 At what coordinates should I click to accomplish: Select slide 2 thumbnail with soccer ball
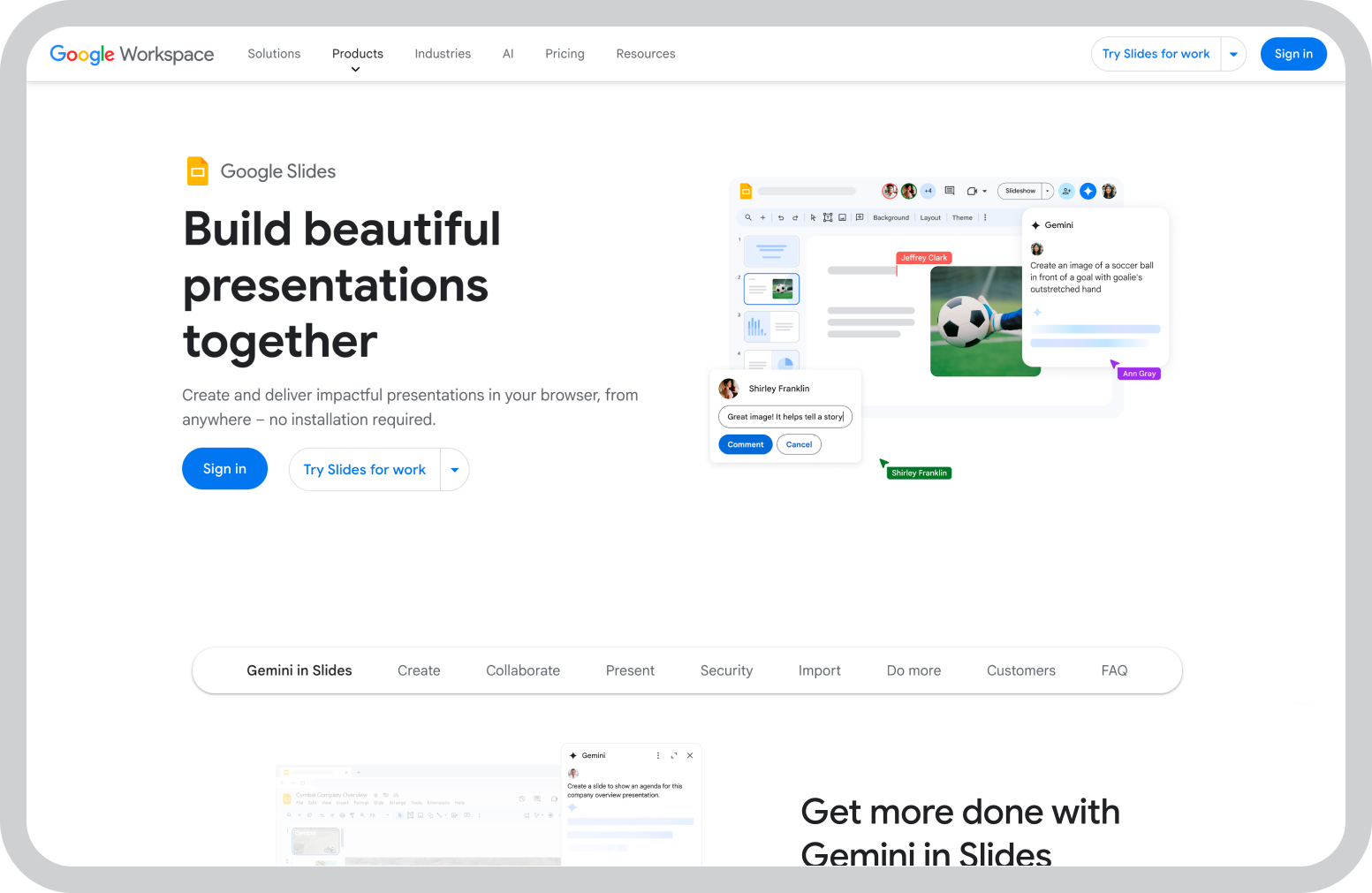(x=771, y=289)
